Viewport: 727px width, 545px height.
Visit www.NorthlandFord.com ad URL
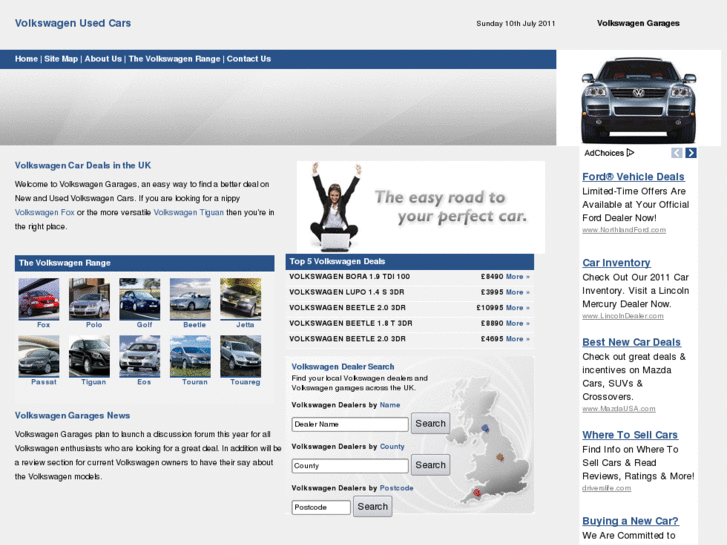click(624, 230)
